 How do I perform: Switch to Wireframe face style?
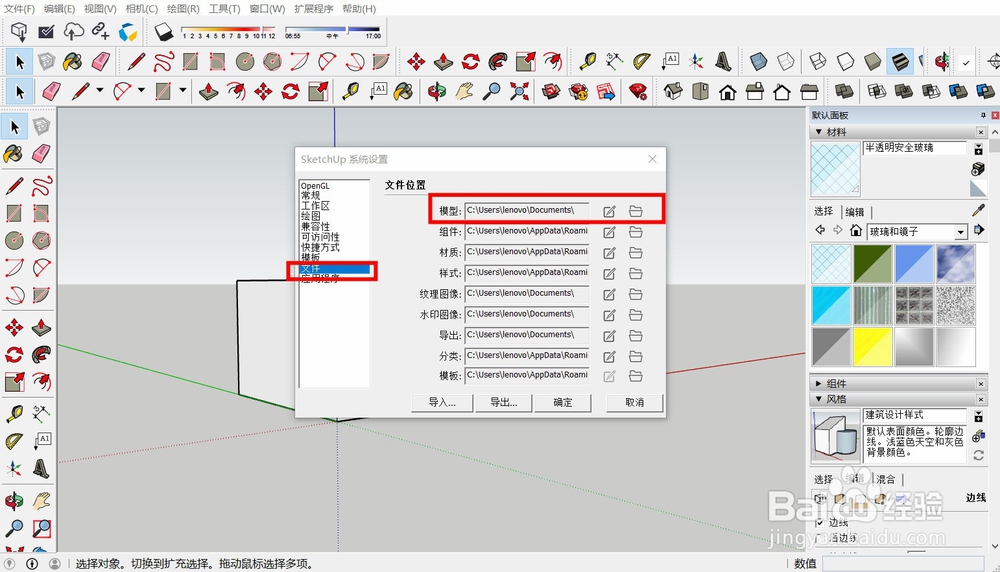tap(818, 61)
